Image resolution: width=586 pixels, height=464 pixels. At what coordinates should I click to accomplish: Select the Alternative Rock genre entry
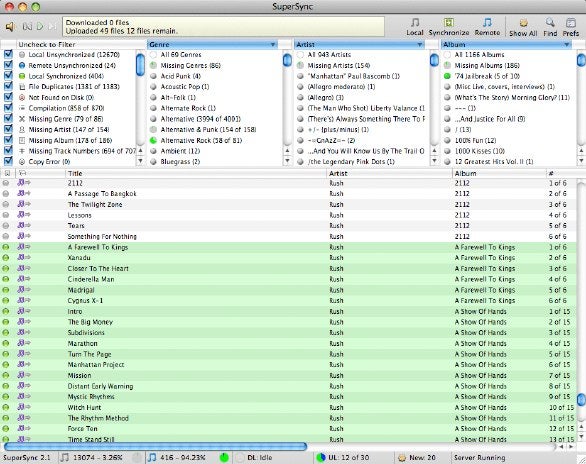[x=201, y=140]
